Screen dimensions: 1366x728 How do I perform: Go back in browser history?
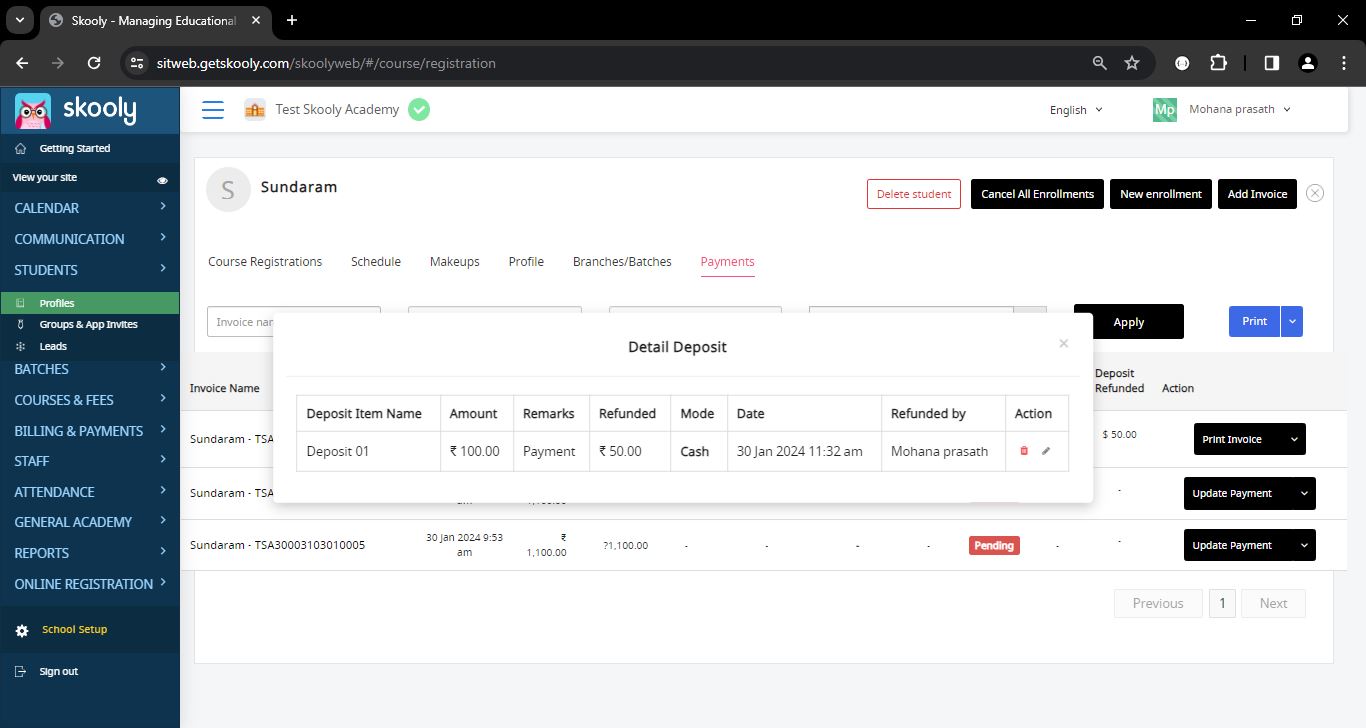(22, 63)
